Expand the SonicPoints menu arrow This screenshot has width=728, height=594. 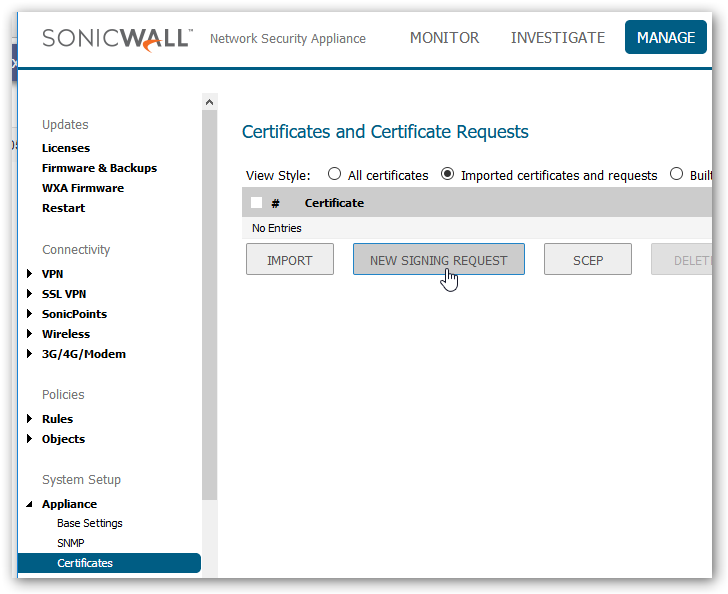tap(29, 313)
